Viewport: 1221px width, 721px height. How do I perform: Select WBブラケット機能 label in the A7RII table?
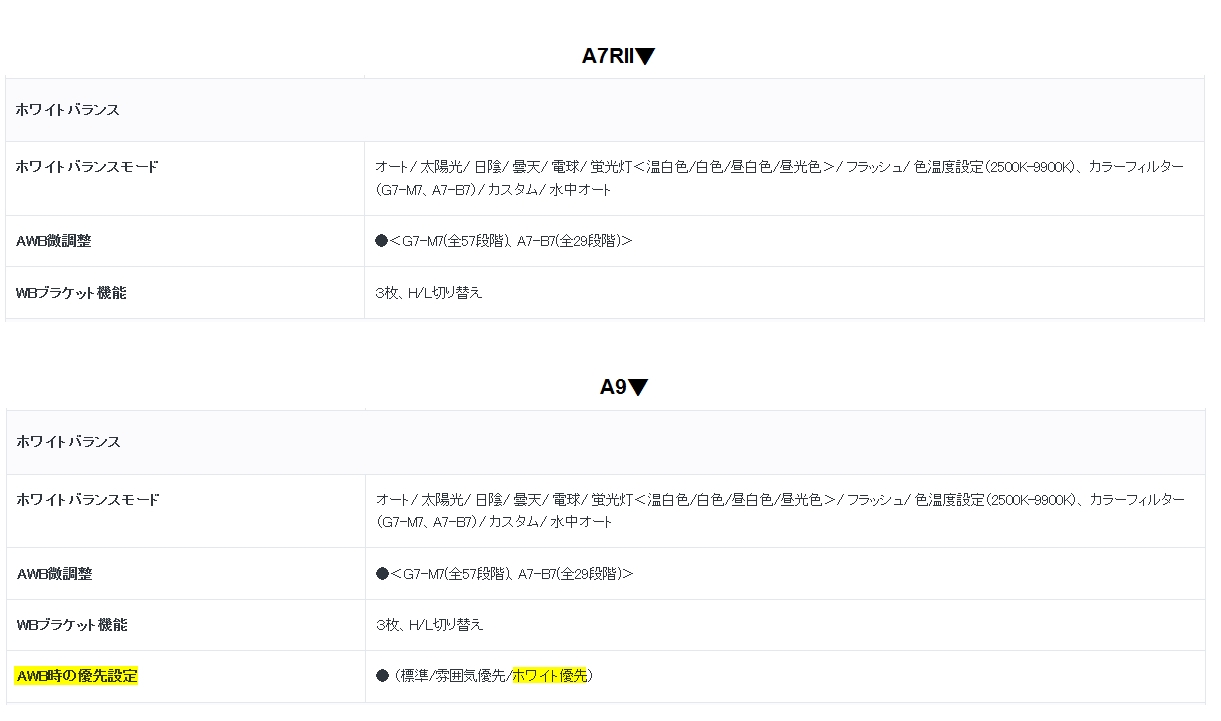[71, 293]
